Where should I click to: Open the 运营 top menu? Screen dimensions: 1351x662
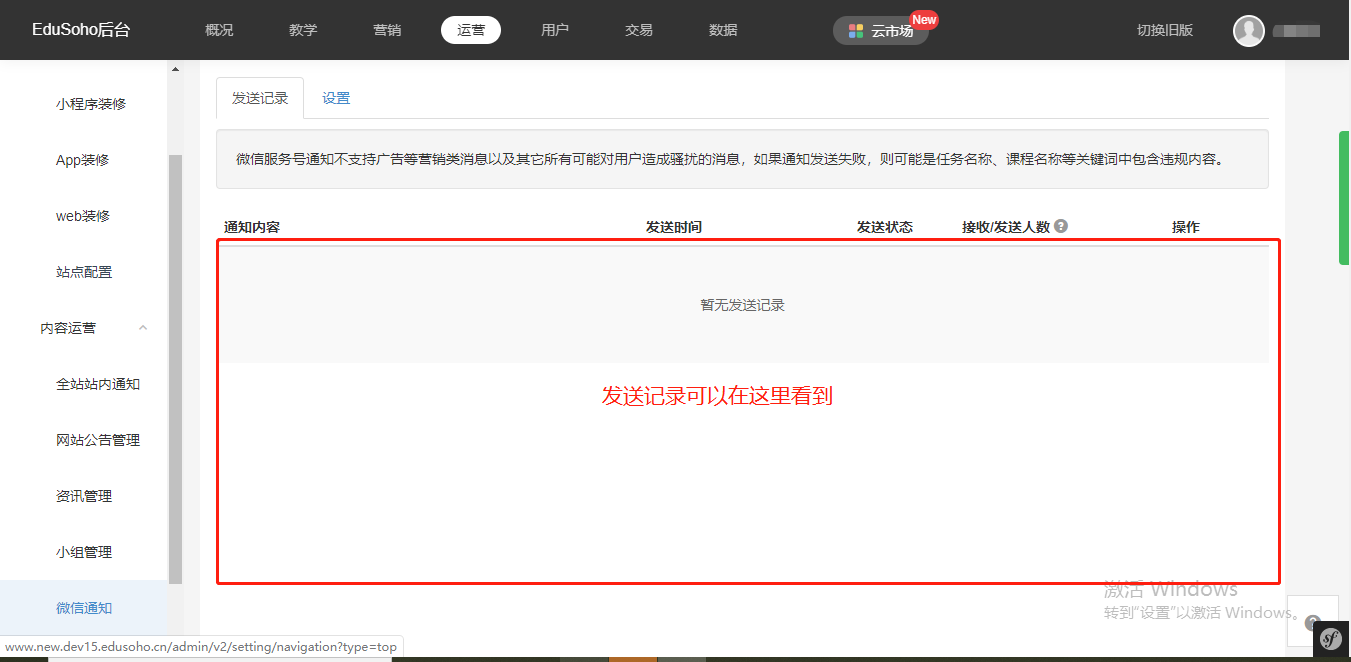471,30
